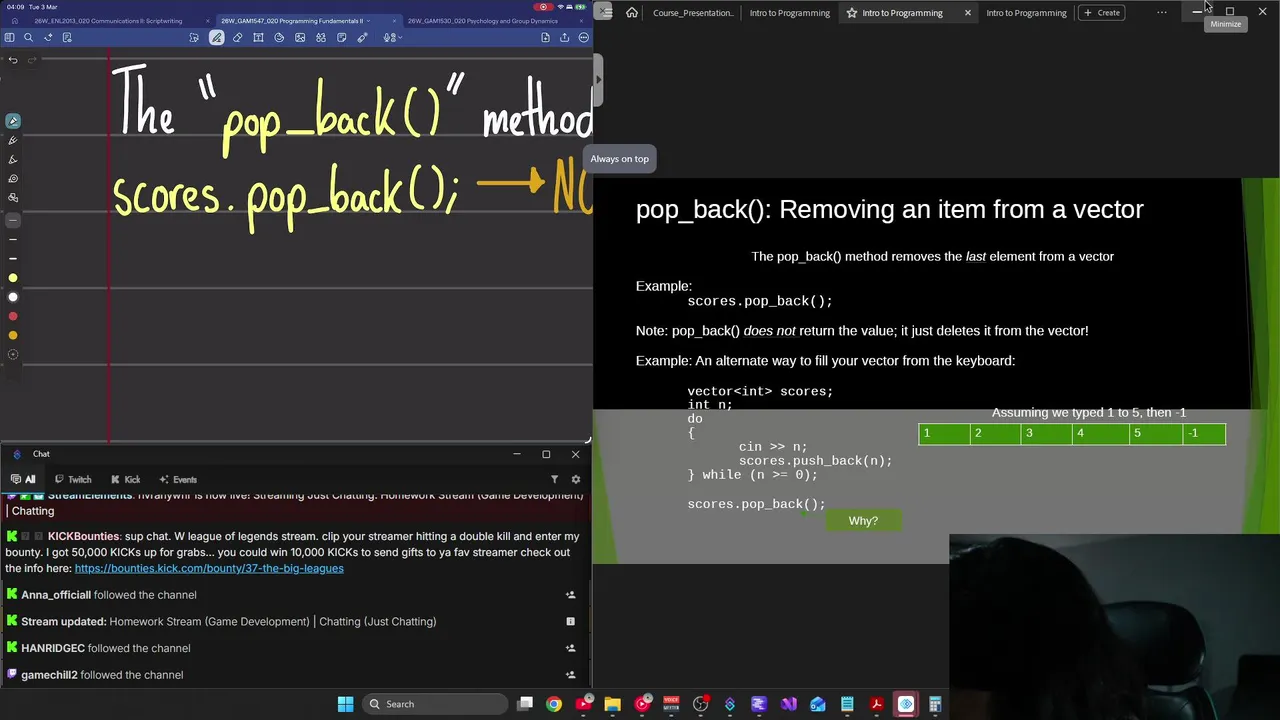Pick the red pen color

(13, 316)
